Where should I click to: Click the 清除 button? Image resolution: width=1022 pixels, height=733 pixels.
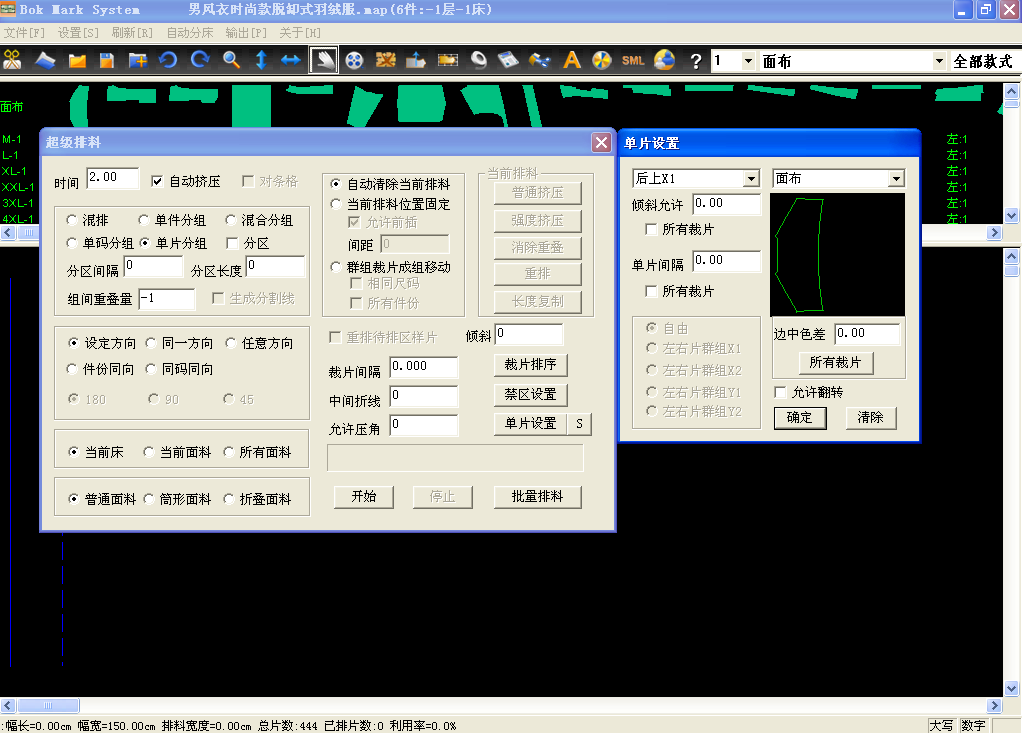coord(871,418)
